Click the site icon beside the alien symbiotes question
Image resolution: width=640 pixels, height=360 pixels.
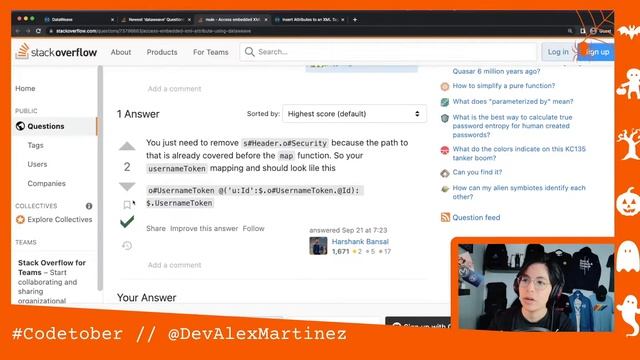click(x=445, y=189)
